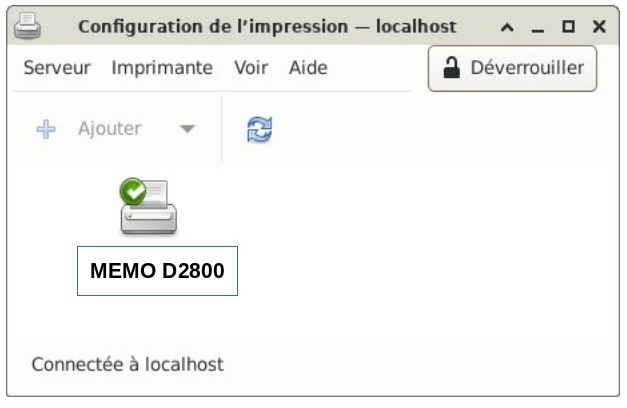627x408 pixels.
Task: Click the Connectée à localhost status bar
Action: pyautogui.click(x=128, y=364)
